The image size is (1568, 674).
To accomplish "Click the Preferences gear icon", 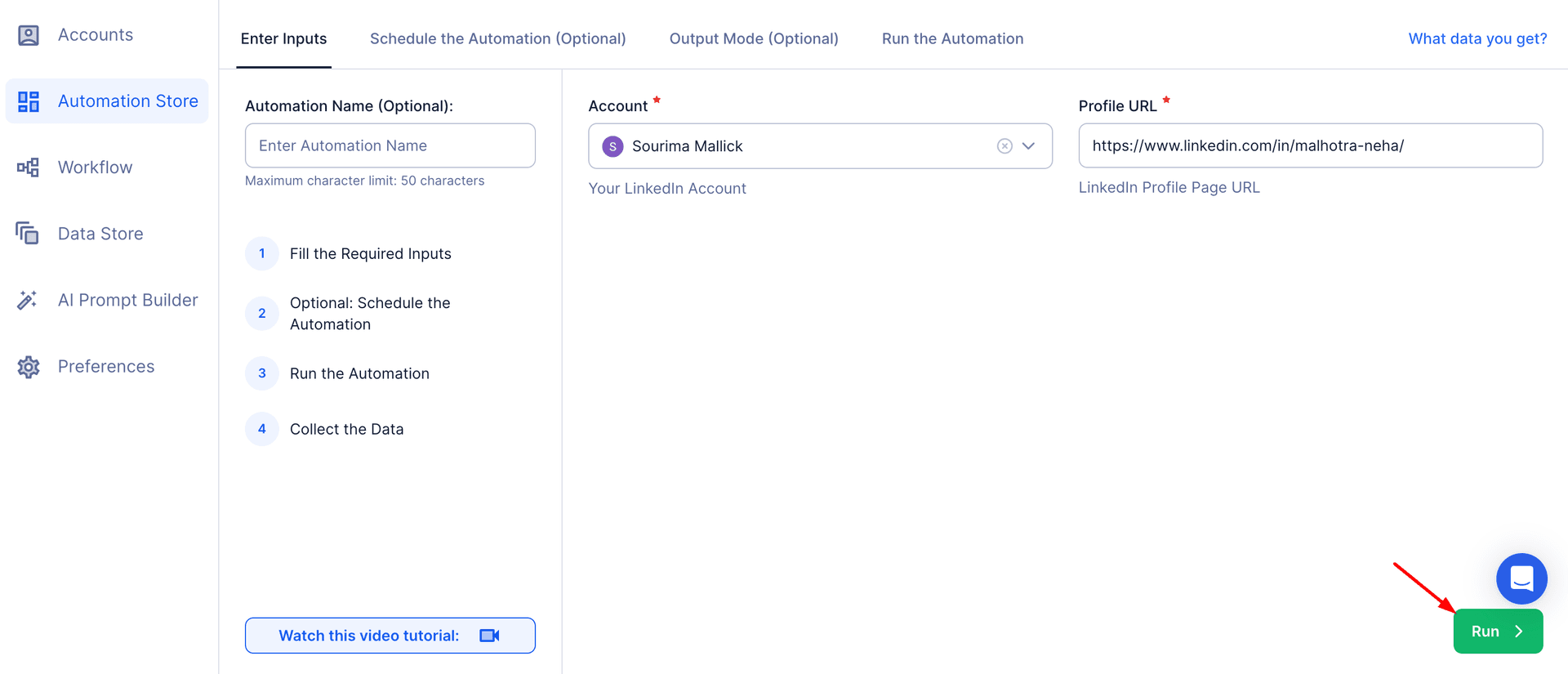I will (29, 367).
